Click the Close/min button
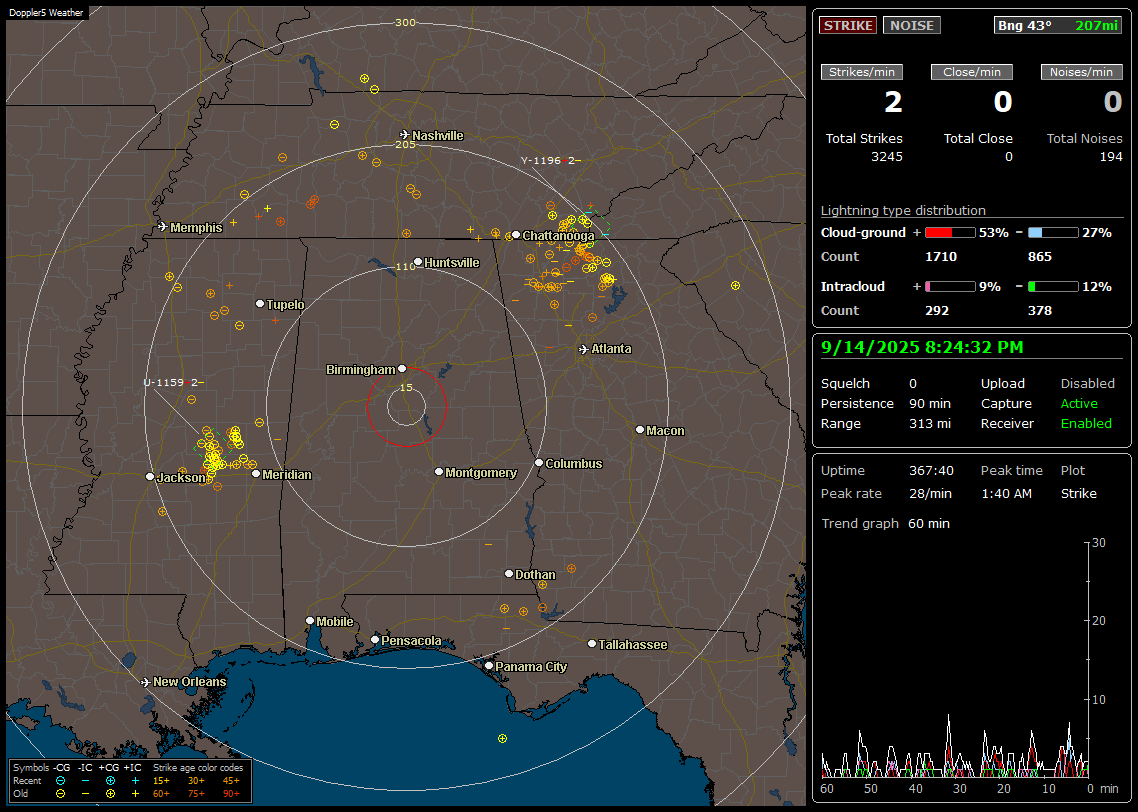The image size is (1138, 812). pyautogui.click(x=972, y=72)
